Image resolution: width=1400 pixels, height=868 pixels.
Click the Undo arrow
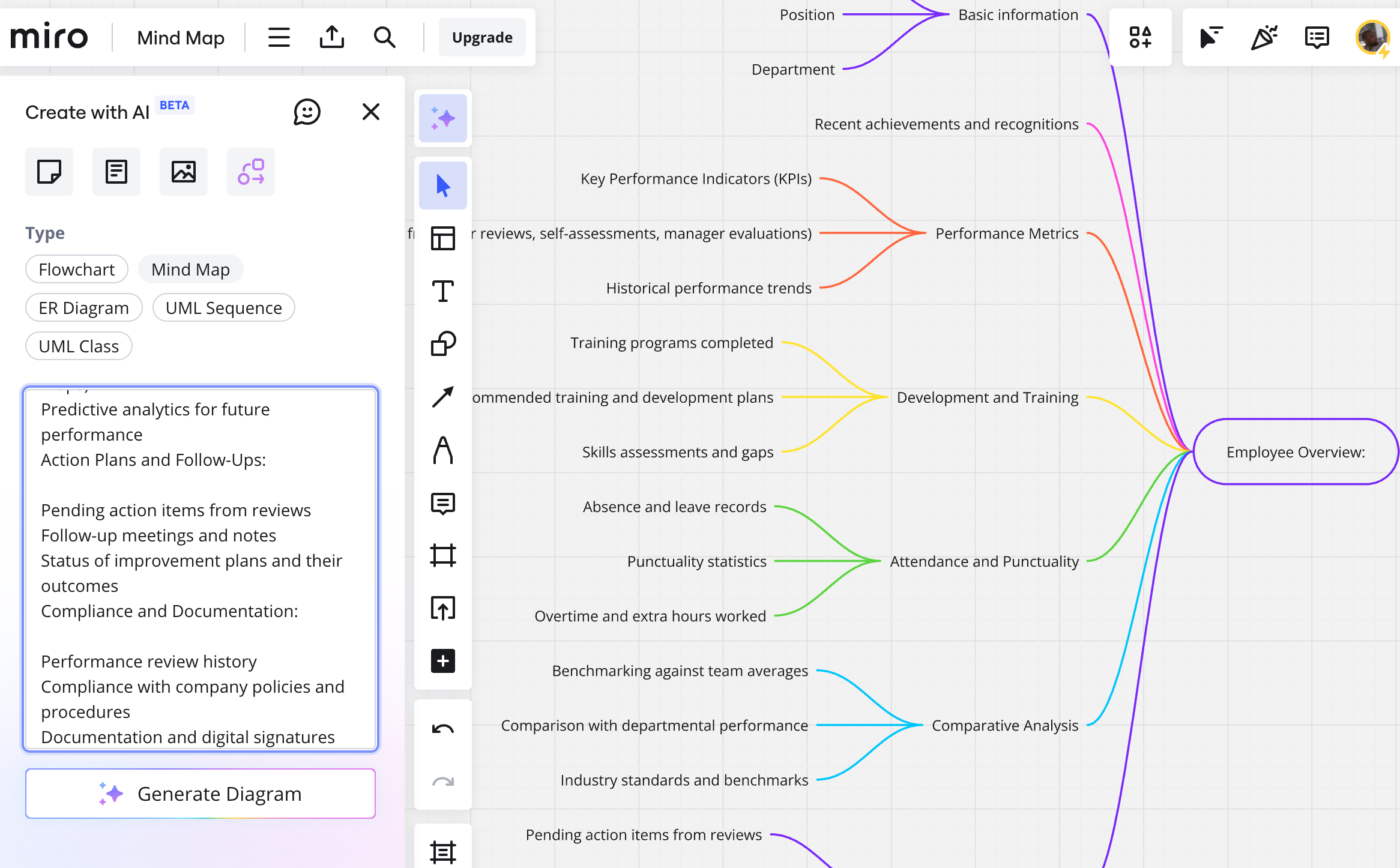pyautogui.click(x=443, y=729)
